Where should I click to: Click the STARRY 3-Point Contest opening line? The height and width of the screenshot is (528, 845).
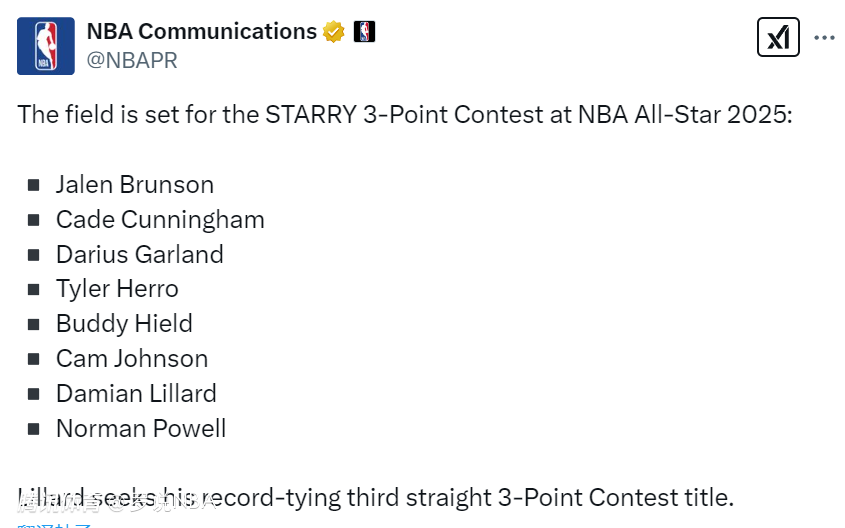pyautogui.click(x=404, y=114)
